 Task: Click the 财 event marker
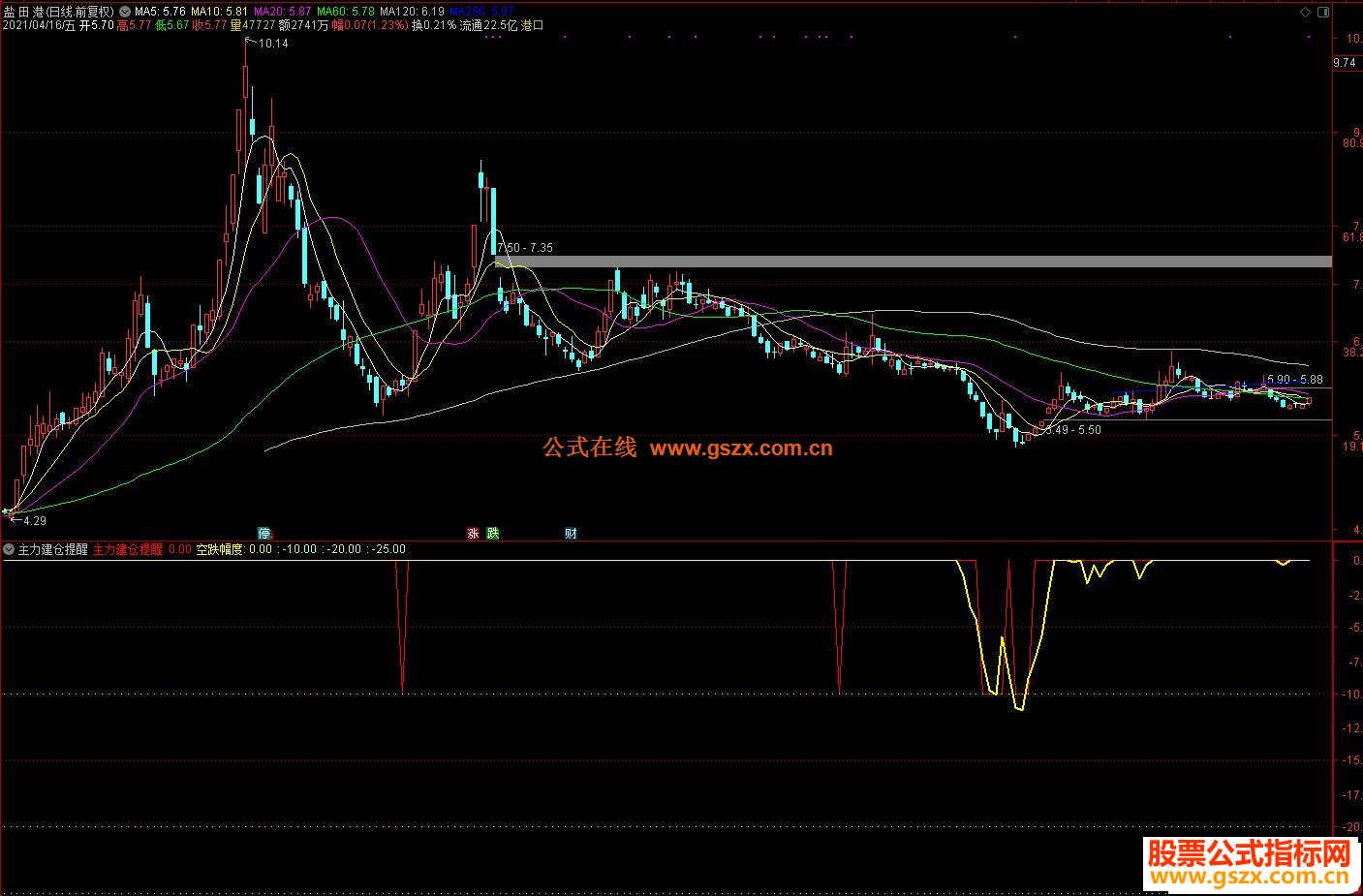coord(572,534)
